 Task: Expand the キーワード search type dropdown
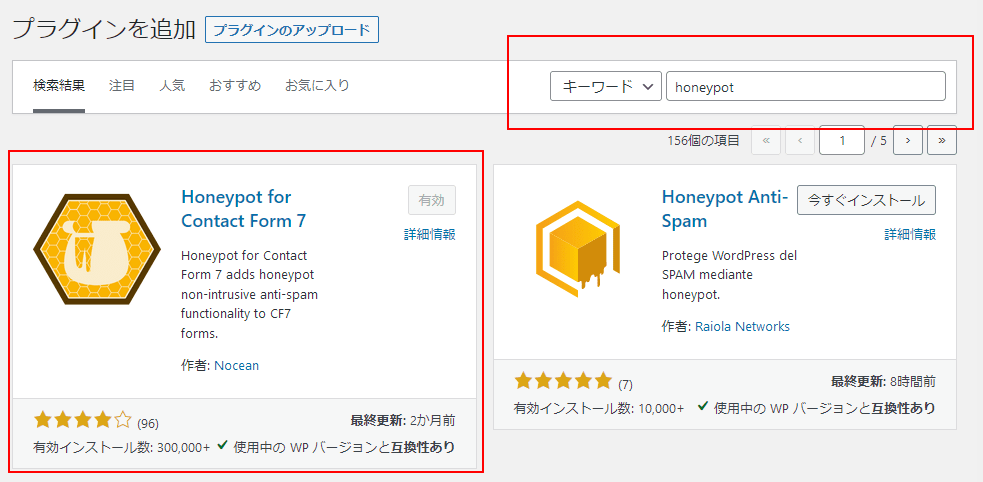[x=606, y=86]
